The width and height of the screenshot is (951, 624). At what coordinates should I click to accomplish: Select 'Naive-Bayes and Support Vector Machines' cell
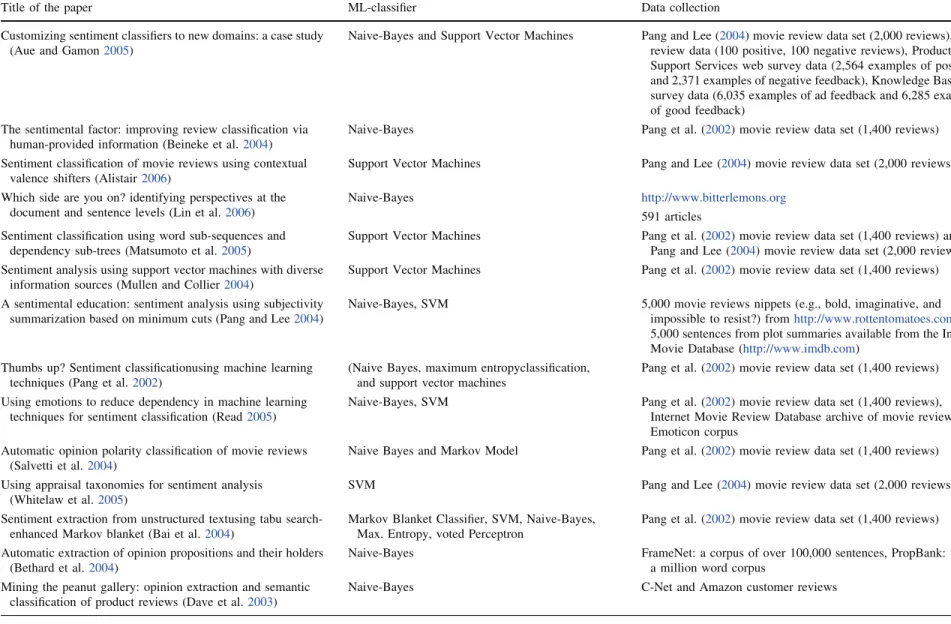coord(460,36)
